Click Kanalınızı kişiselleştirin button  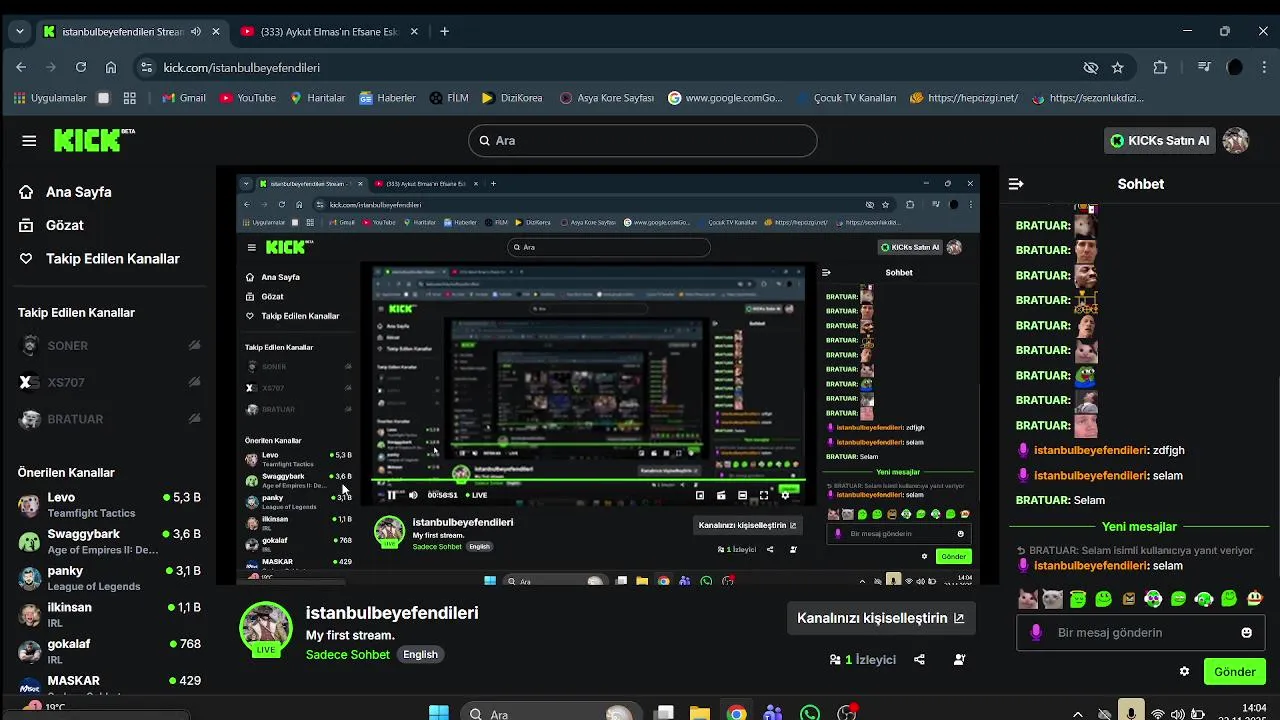click(x=880, y=618)
